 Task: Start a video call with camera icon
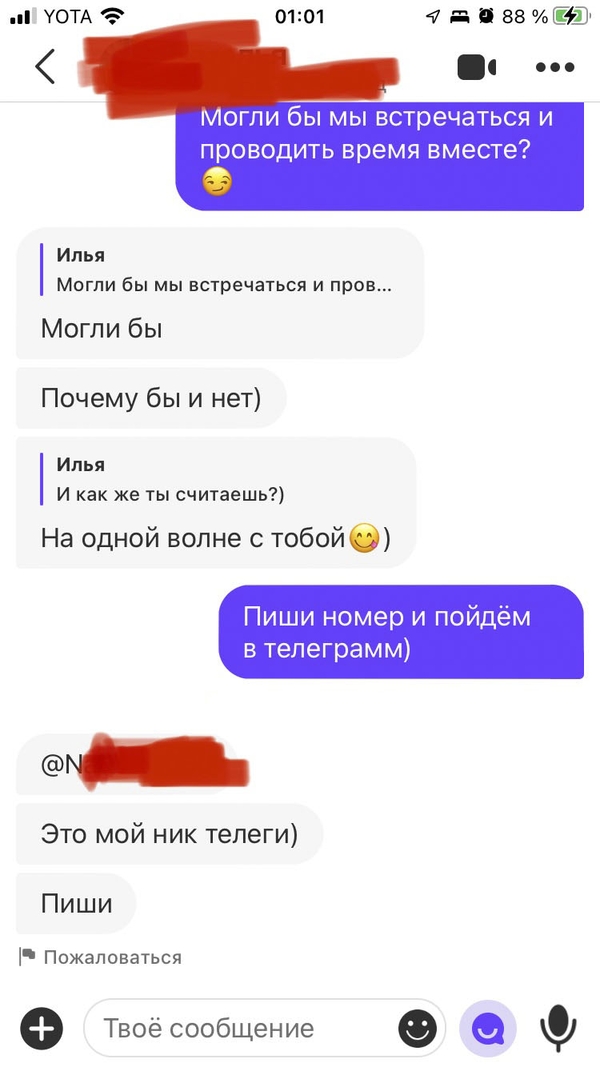477,67
